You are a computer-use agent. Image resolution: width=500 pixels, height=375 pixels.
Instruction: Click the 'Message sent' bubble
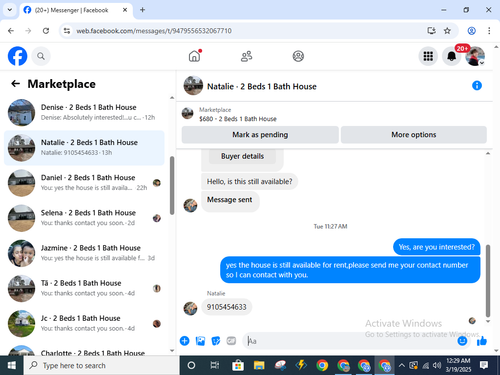[230, 200]
